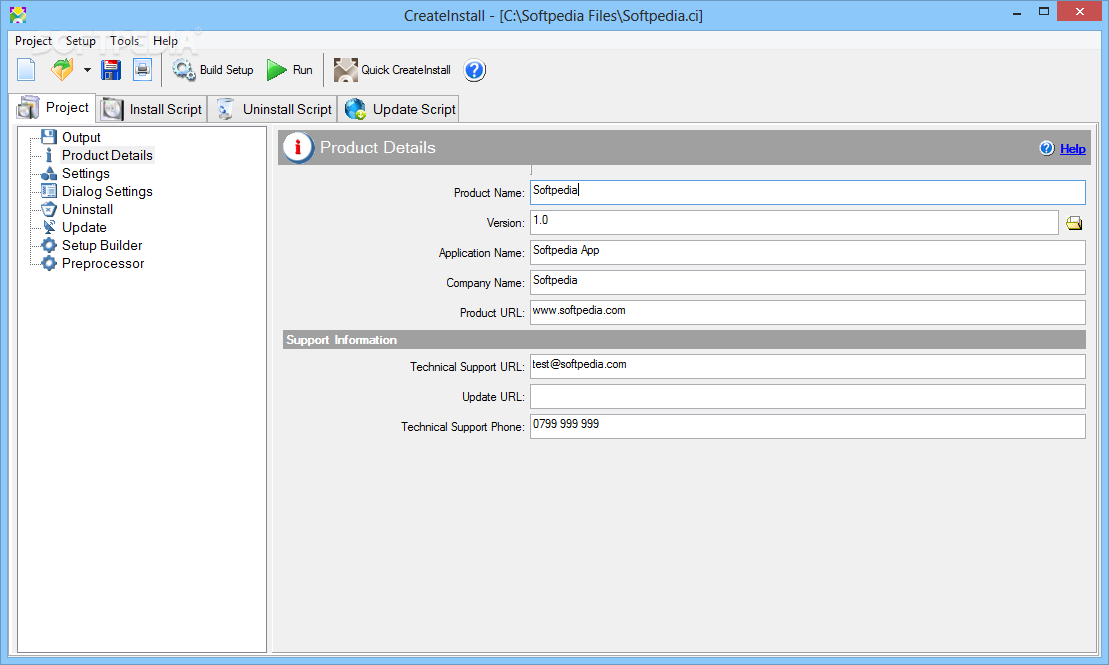This screenshot has height=665, width=1109.
Task: Focus the Company Name input field
Action: click(x=808, y=282)
